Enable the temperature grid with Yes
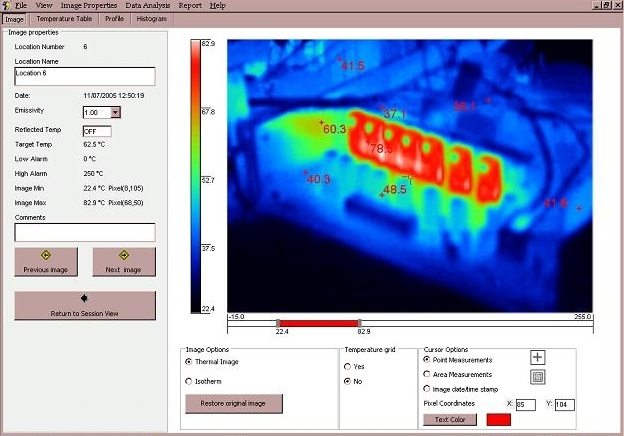 point(347,366)
